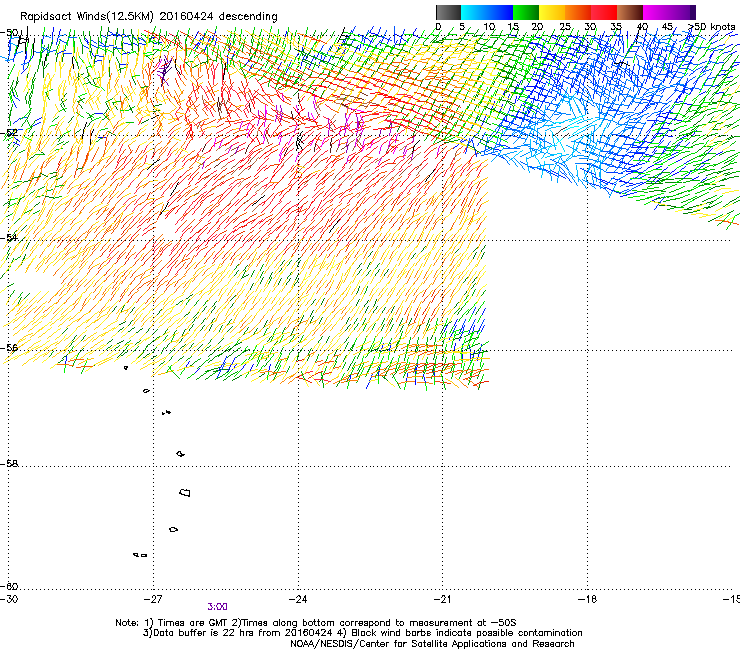Select the orange 25-30 knots legend segment
The width and height of the screenshot is (740, 650).
pyautogui.click(x=578, y=12)
